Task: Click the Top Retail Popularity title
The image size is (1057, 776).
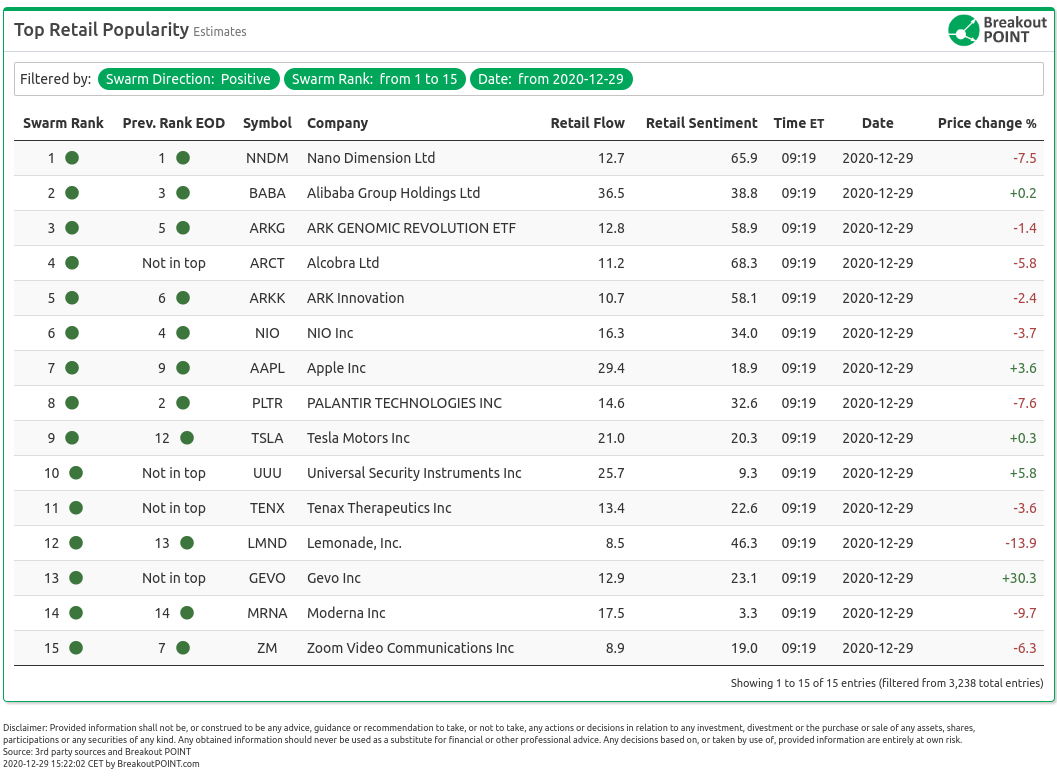Action: click(x=101, y=30)
